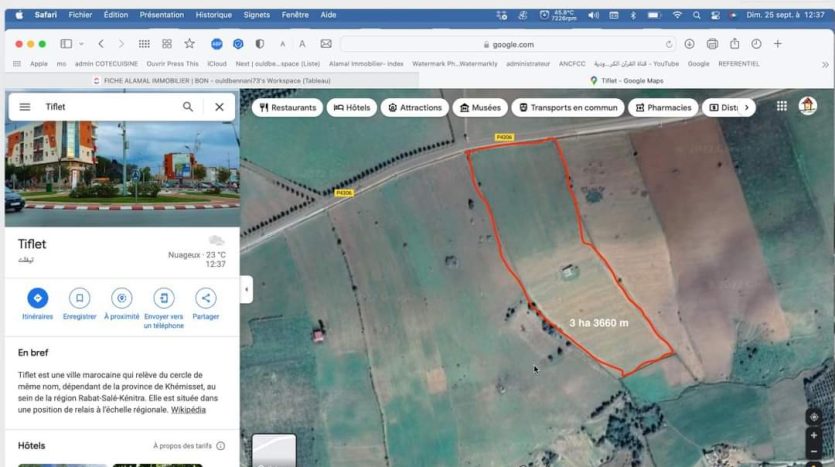Open the Google Maps hamburger menu
This screenshot has height=467, width=835.
point(25,107)
